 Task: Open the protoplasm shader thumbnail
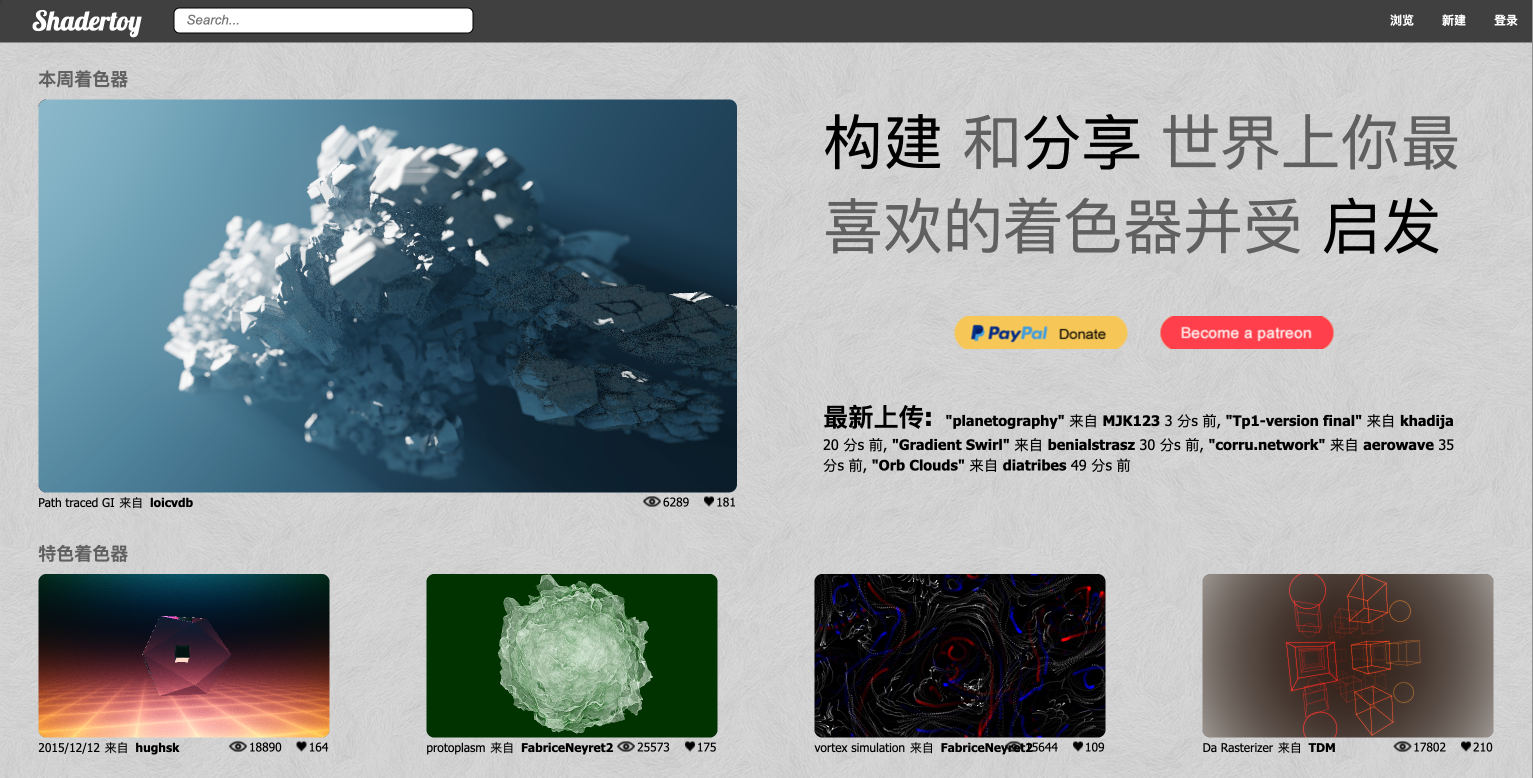coord(571,655)
